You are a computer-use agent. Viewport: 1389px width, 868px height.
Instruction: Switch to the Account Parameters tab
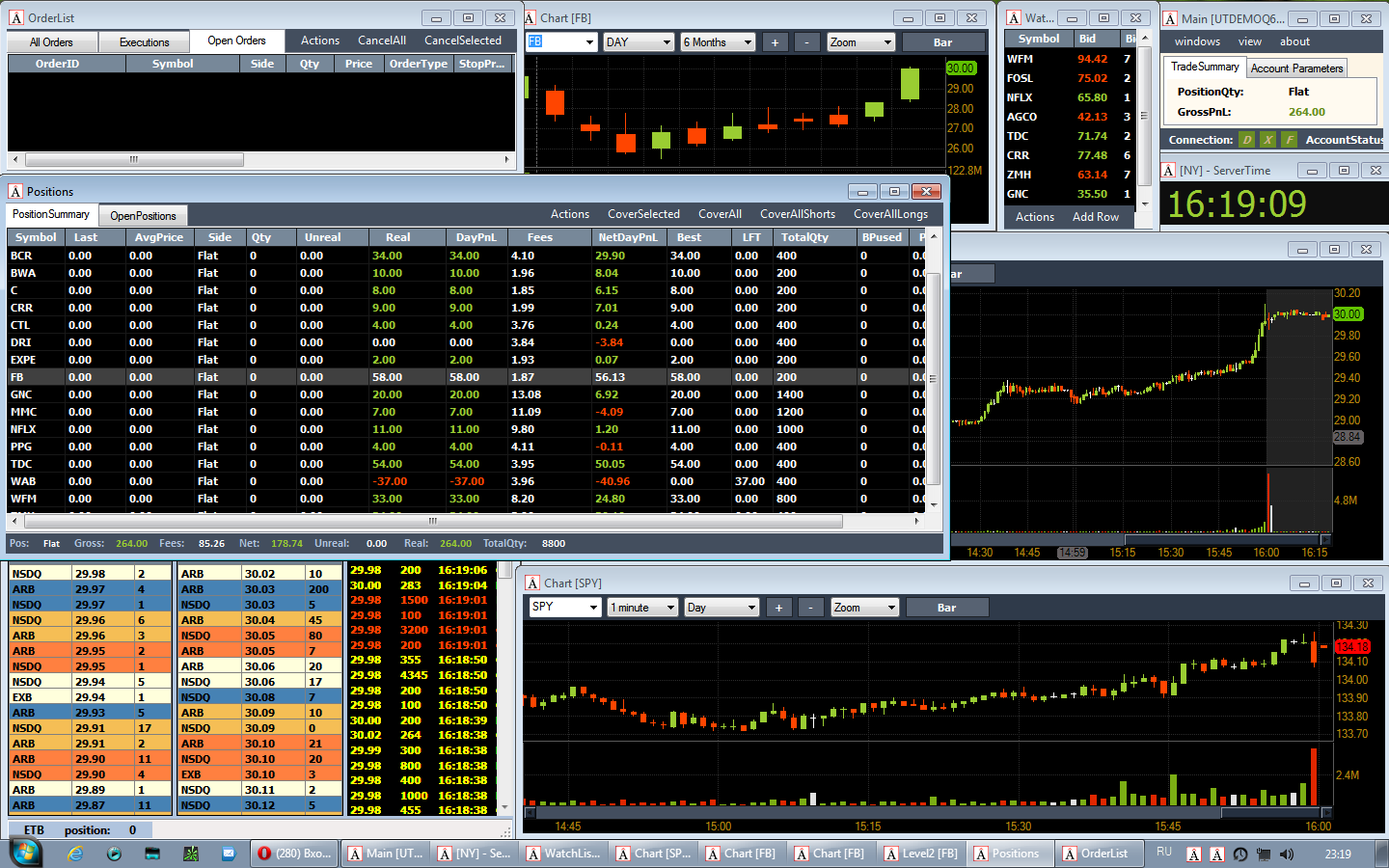click(x=1296, y=68)
